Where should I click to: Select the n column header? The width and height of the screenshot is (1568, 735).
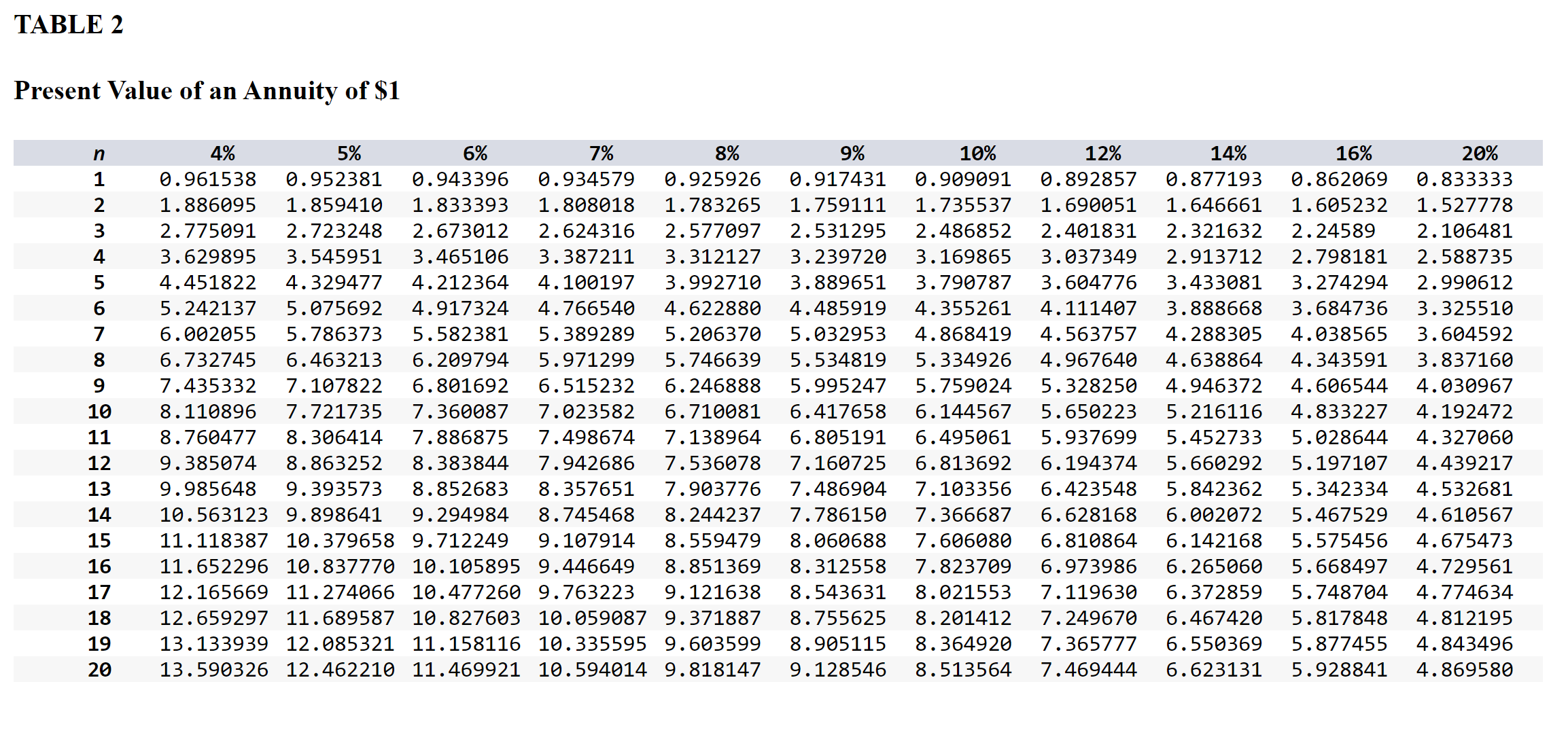point(100,154)
